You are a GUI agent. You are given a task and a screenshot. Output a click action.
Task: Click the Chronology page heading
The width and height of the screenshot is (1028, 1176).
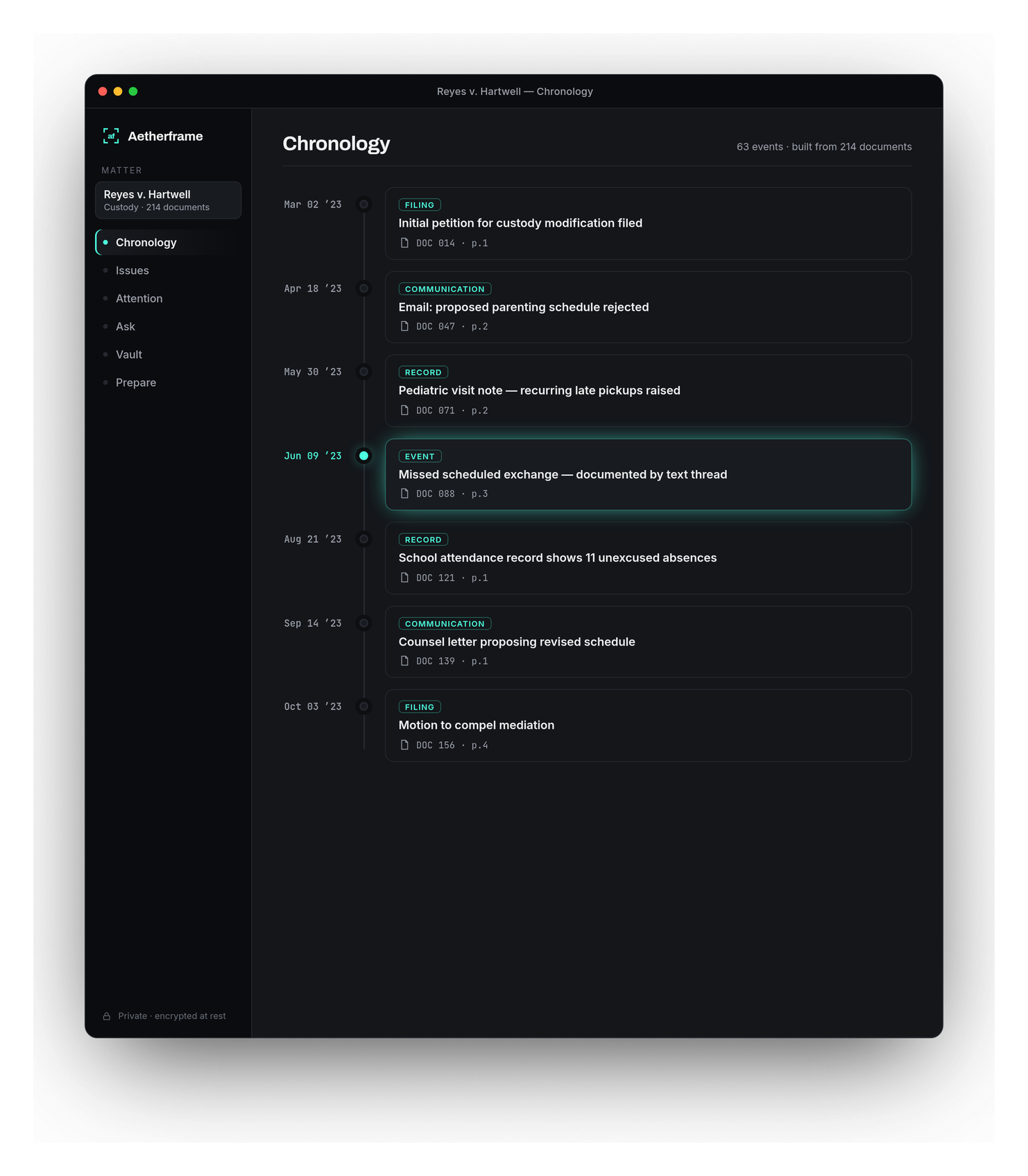click(x=336, y=143)
